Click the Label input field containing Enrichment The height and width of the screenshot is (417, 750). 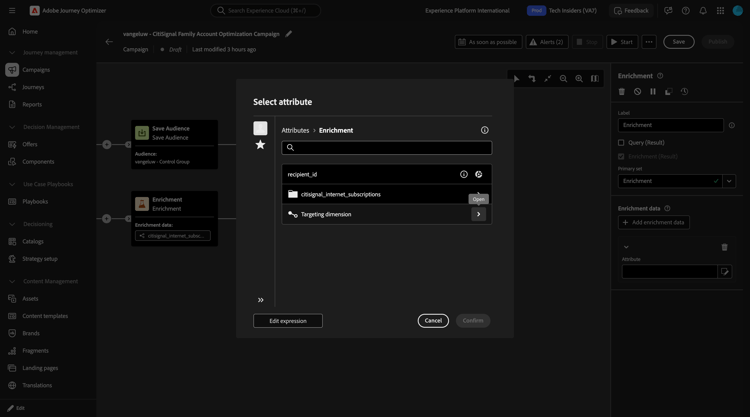(x=671, y=125)
